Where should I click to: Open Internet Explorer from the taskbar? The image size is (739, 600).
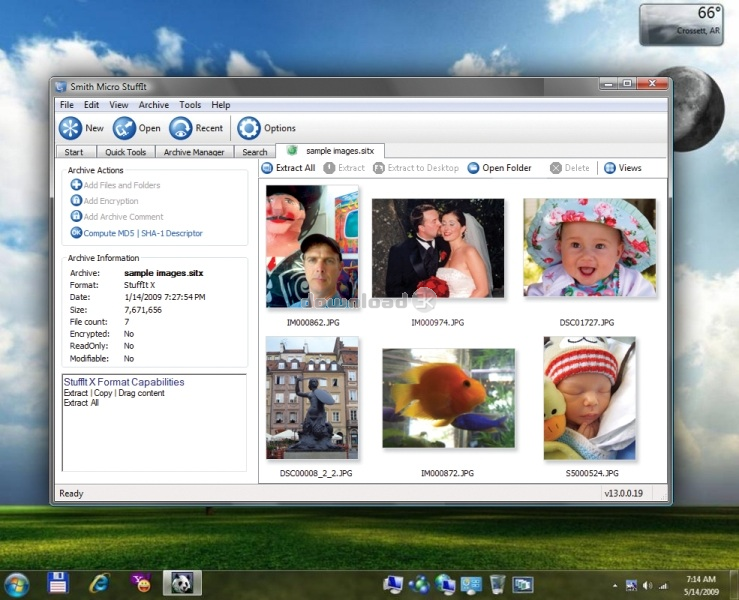coord(99,584)
